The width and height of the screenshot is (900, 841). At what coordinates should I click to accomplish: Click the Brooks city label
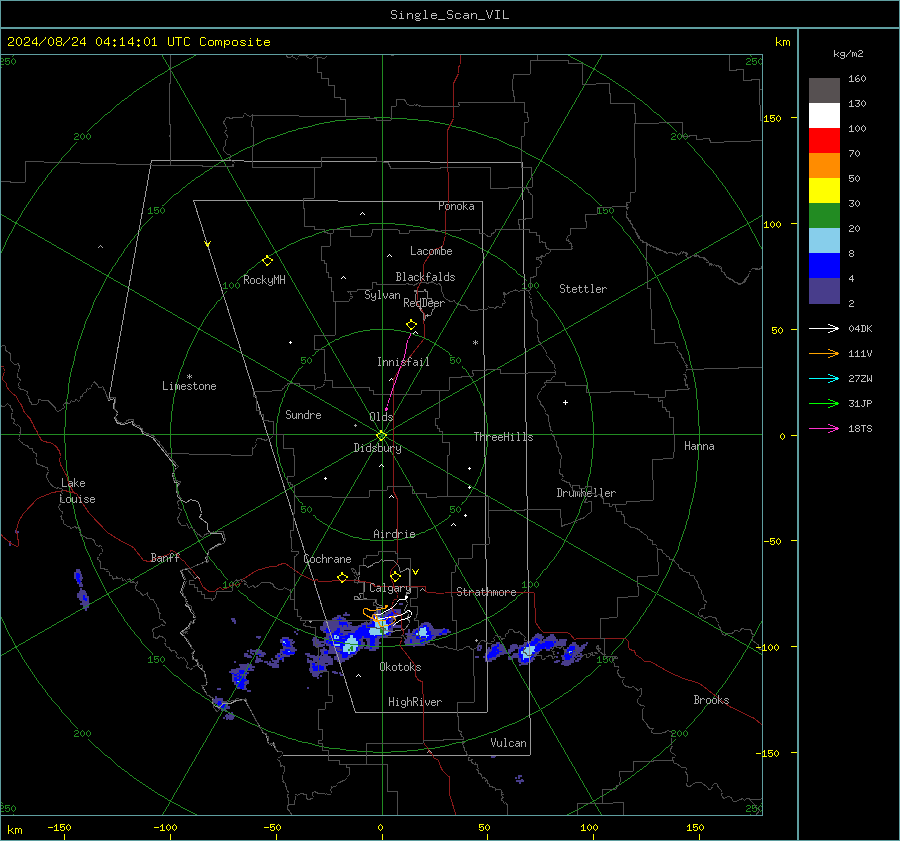pyautogui.click(x=711, y=700)
